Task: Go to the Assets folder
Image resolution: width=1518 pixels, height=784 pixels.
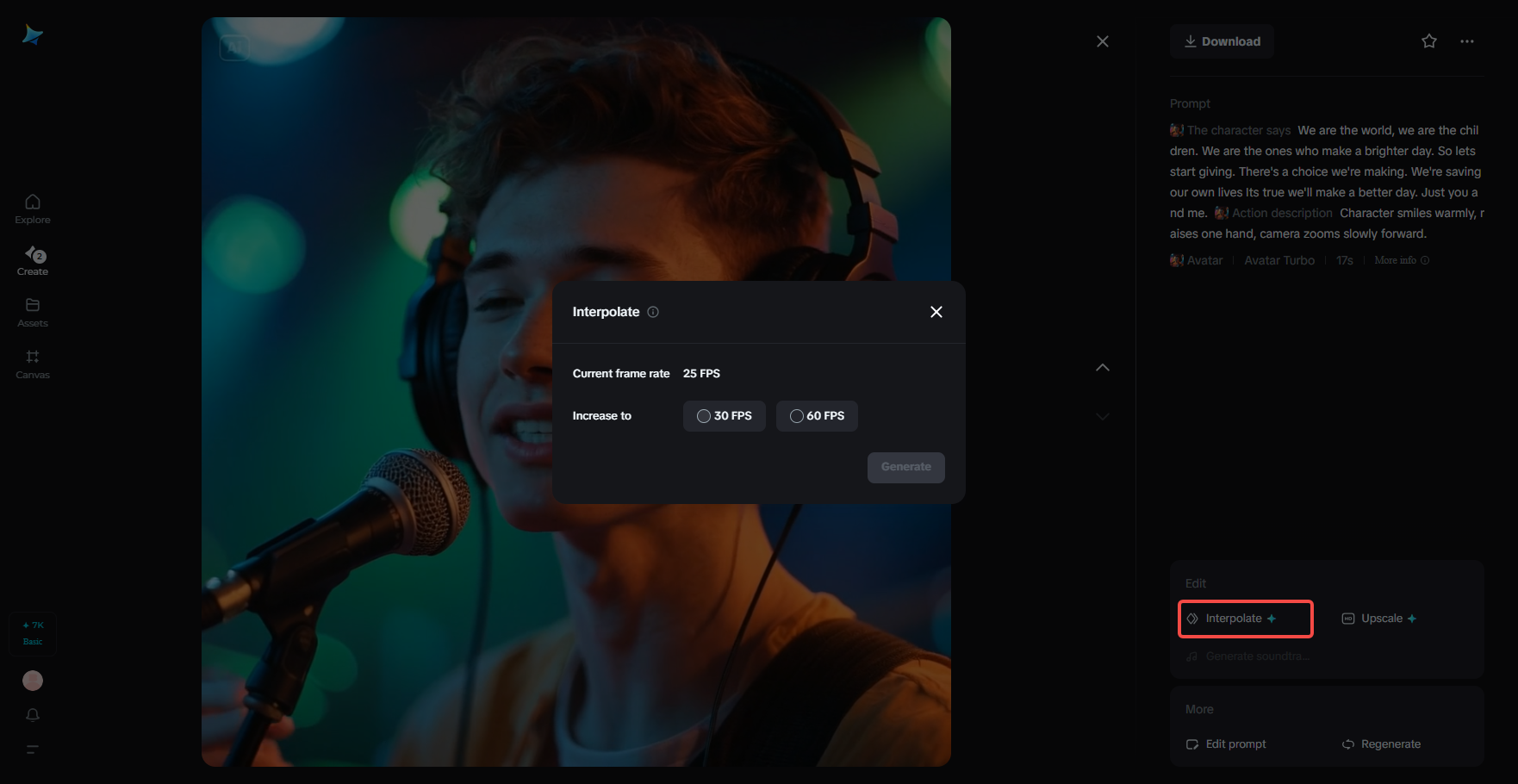Action: [33, 313]
